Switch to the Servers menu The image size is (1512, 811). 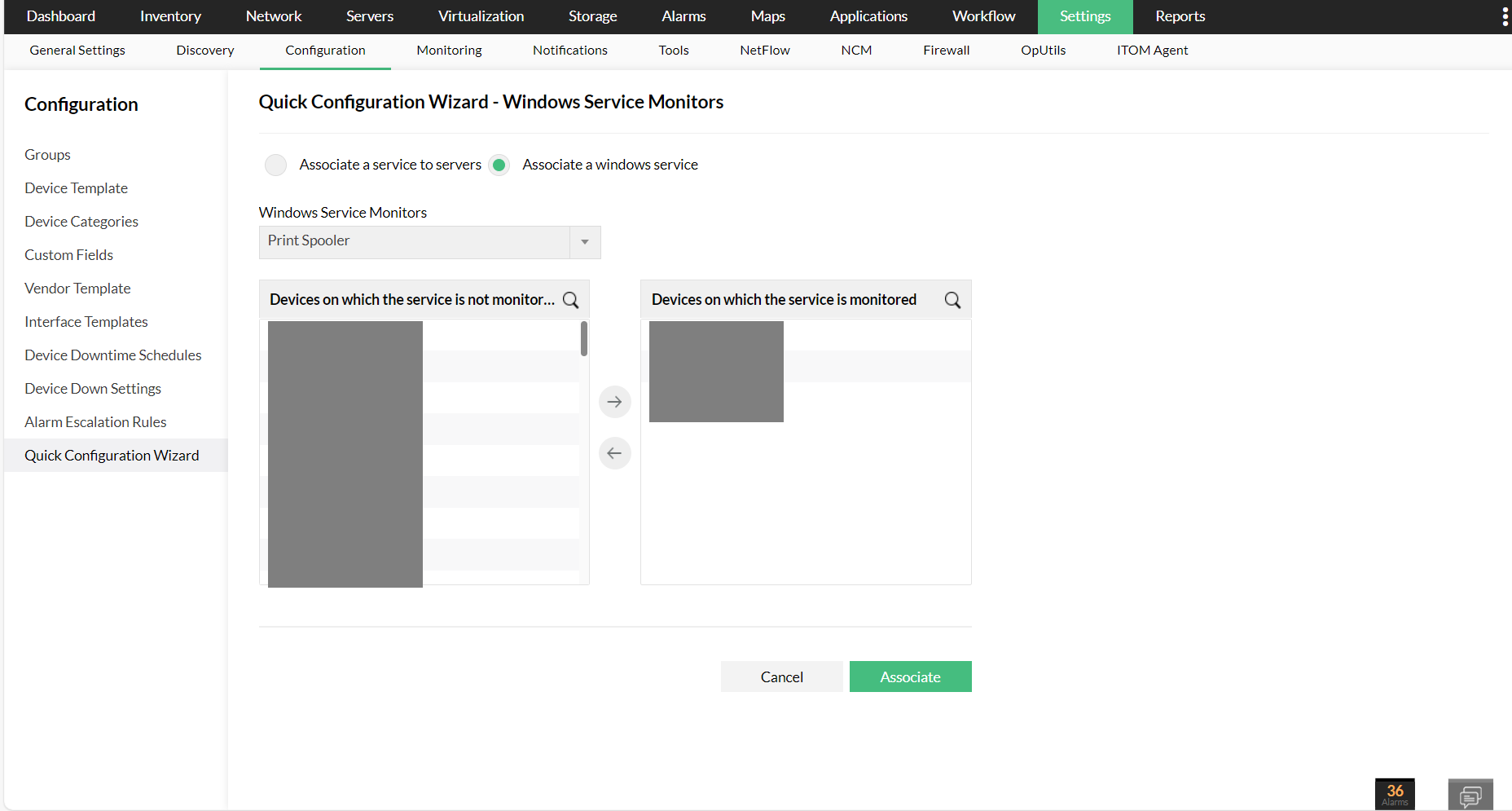(x=370, y=16)
